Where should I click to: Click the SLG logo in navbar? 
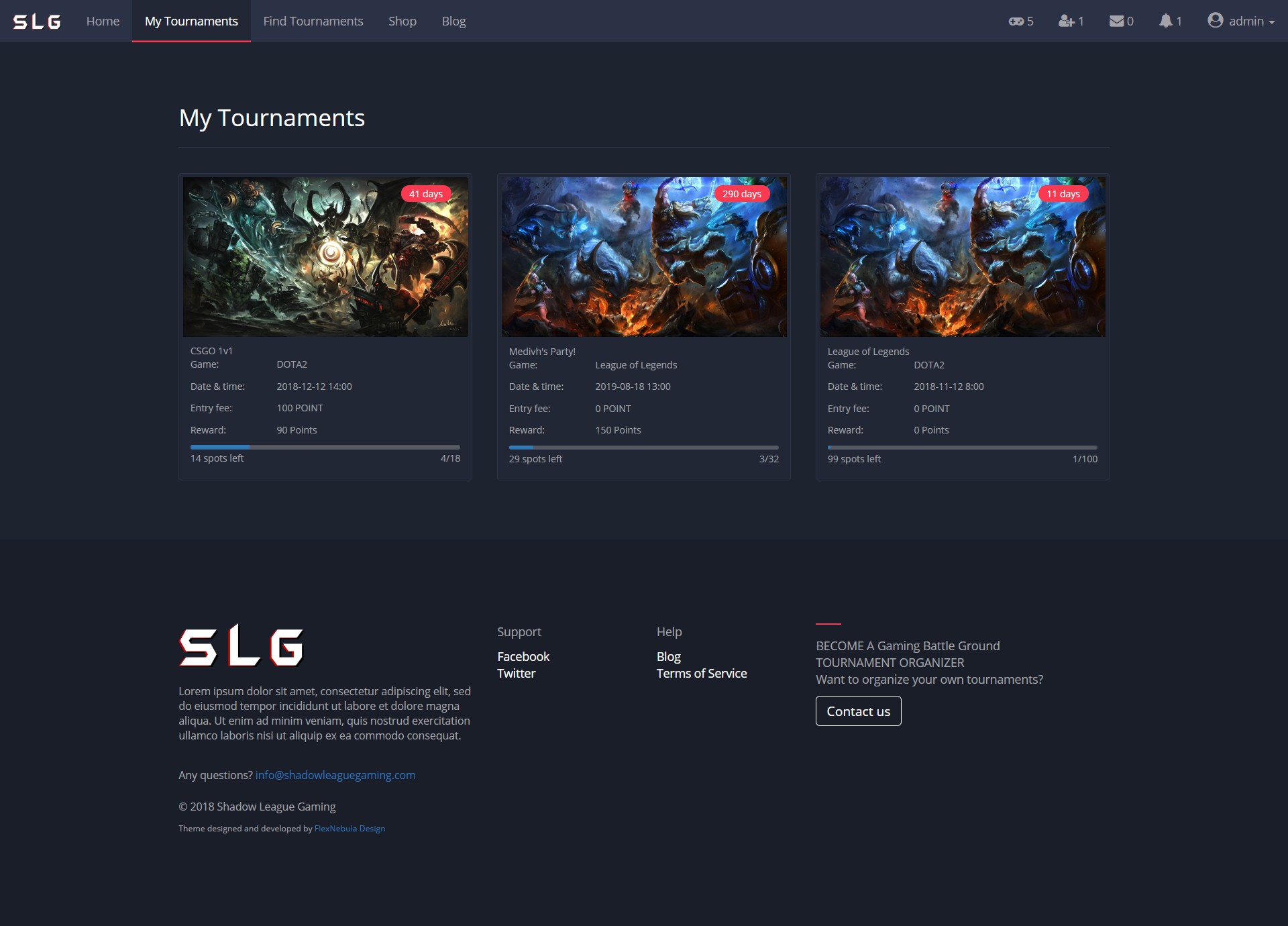[x=37, y=21]
